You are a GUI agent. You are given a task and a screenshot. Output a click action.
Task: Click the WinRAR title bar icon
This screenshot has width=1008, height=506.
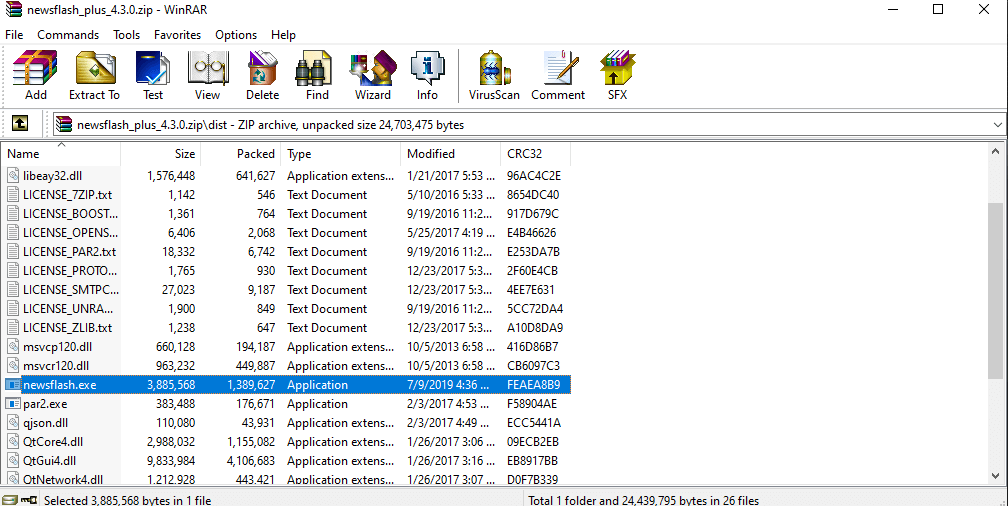click(x=13, y=10)
